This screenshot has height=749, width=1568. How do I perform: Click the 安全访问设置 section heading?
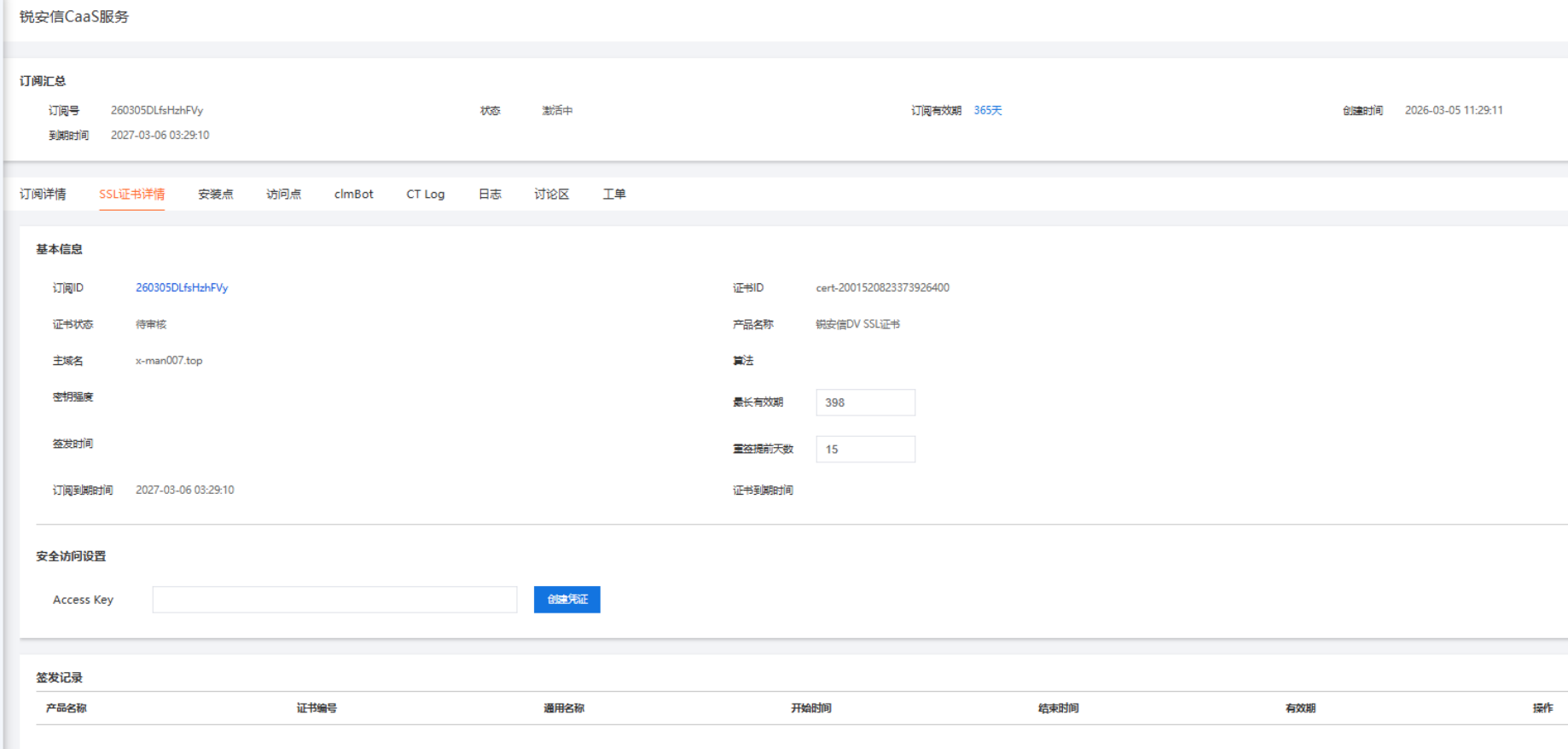pos(71,556)
